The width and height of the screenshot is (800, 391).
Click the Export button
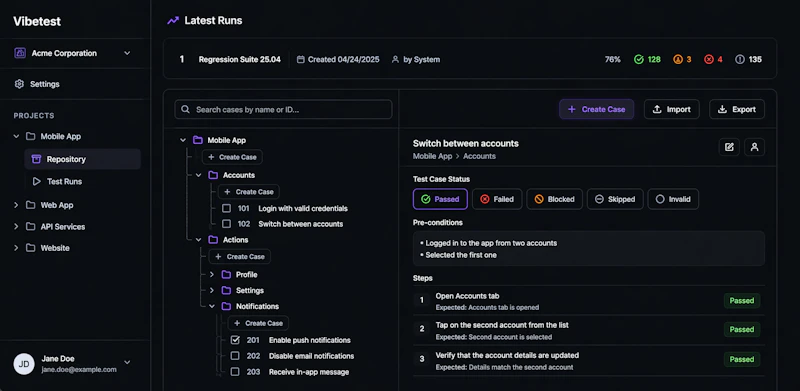[737, 109]
